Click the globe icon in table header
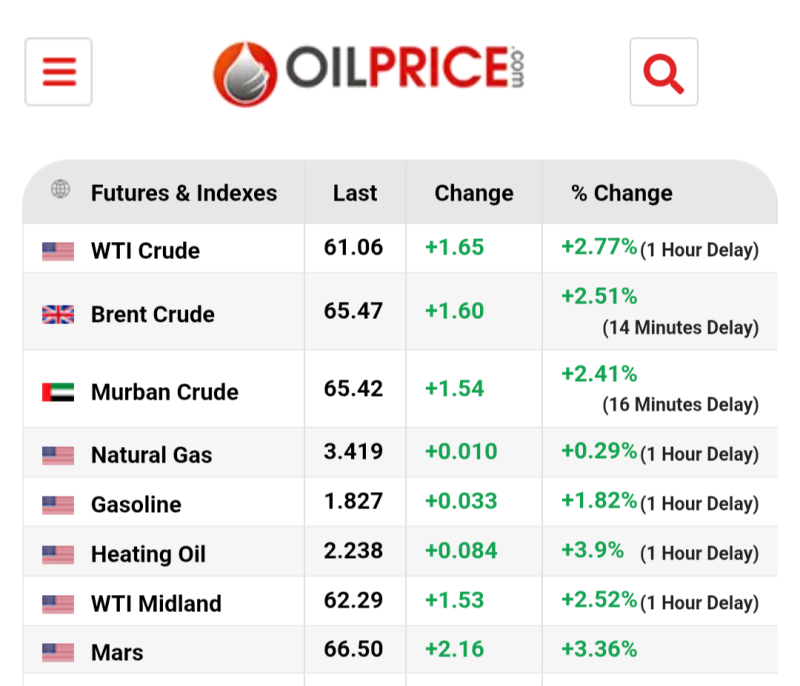Viewport: 800px width, 686px height. 61,190
